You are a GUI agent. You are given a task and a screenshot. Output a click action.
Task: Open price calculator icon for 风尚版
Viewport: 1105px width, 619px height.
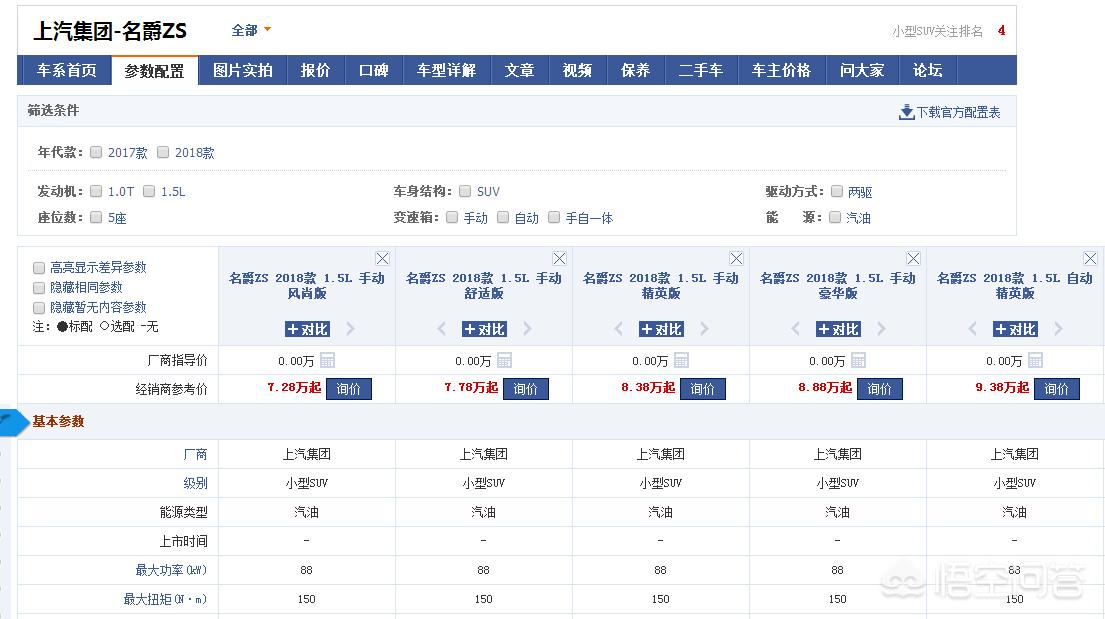[x=327, y=360]
